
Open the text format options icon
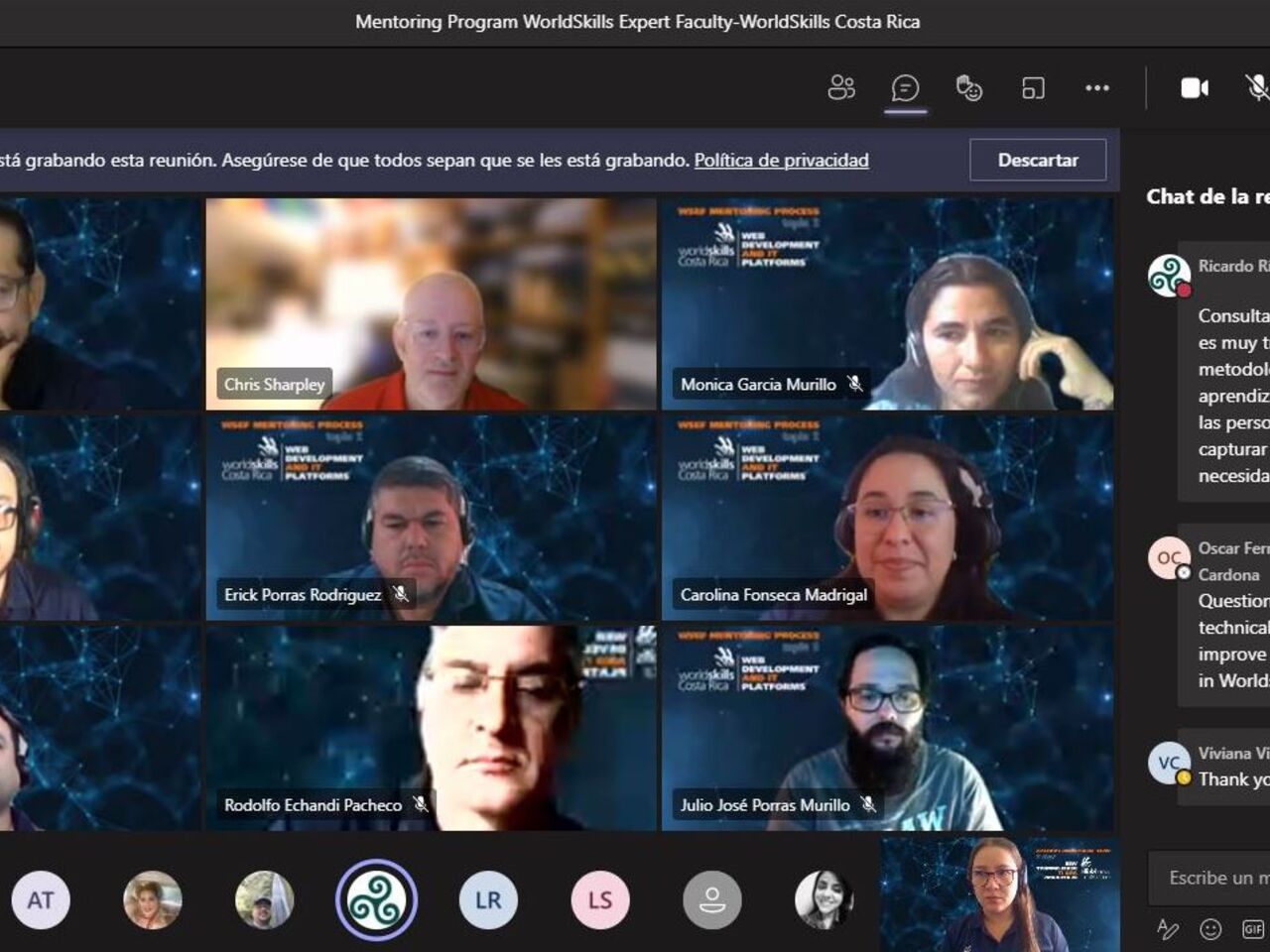(1168, 929)
